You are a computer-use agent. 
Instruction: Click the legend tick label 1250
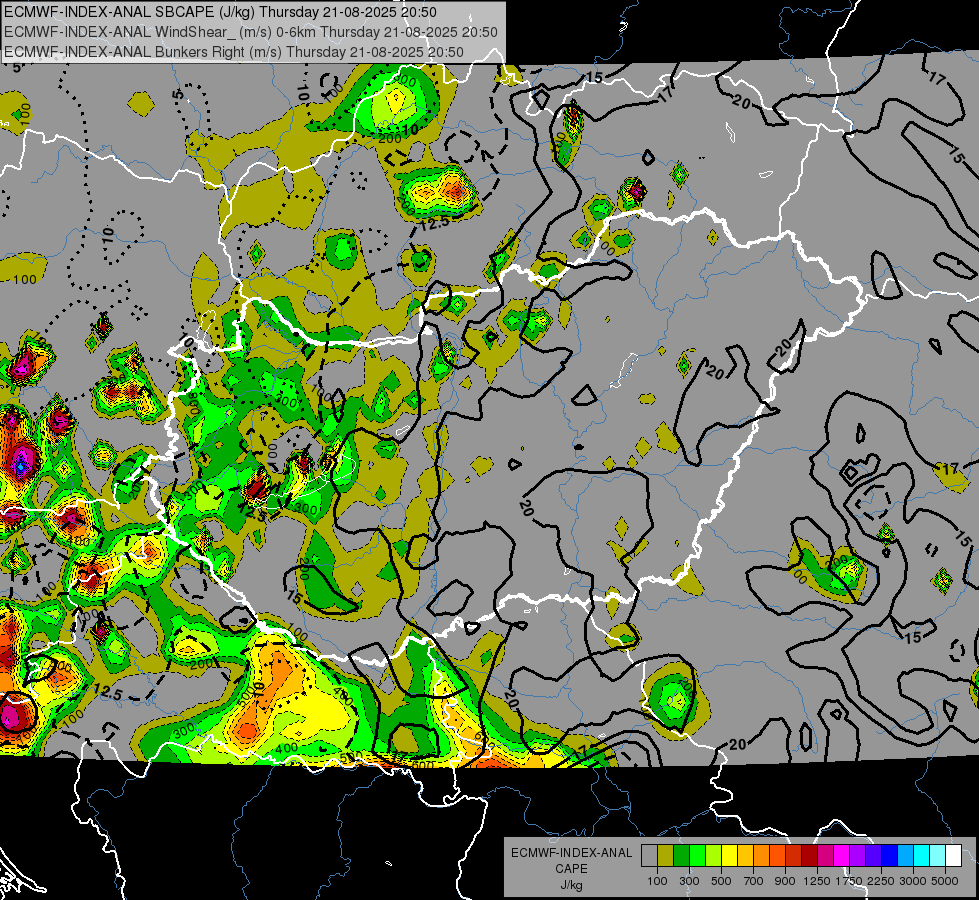817,881
